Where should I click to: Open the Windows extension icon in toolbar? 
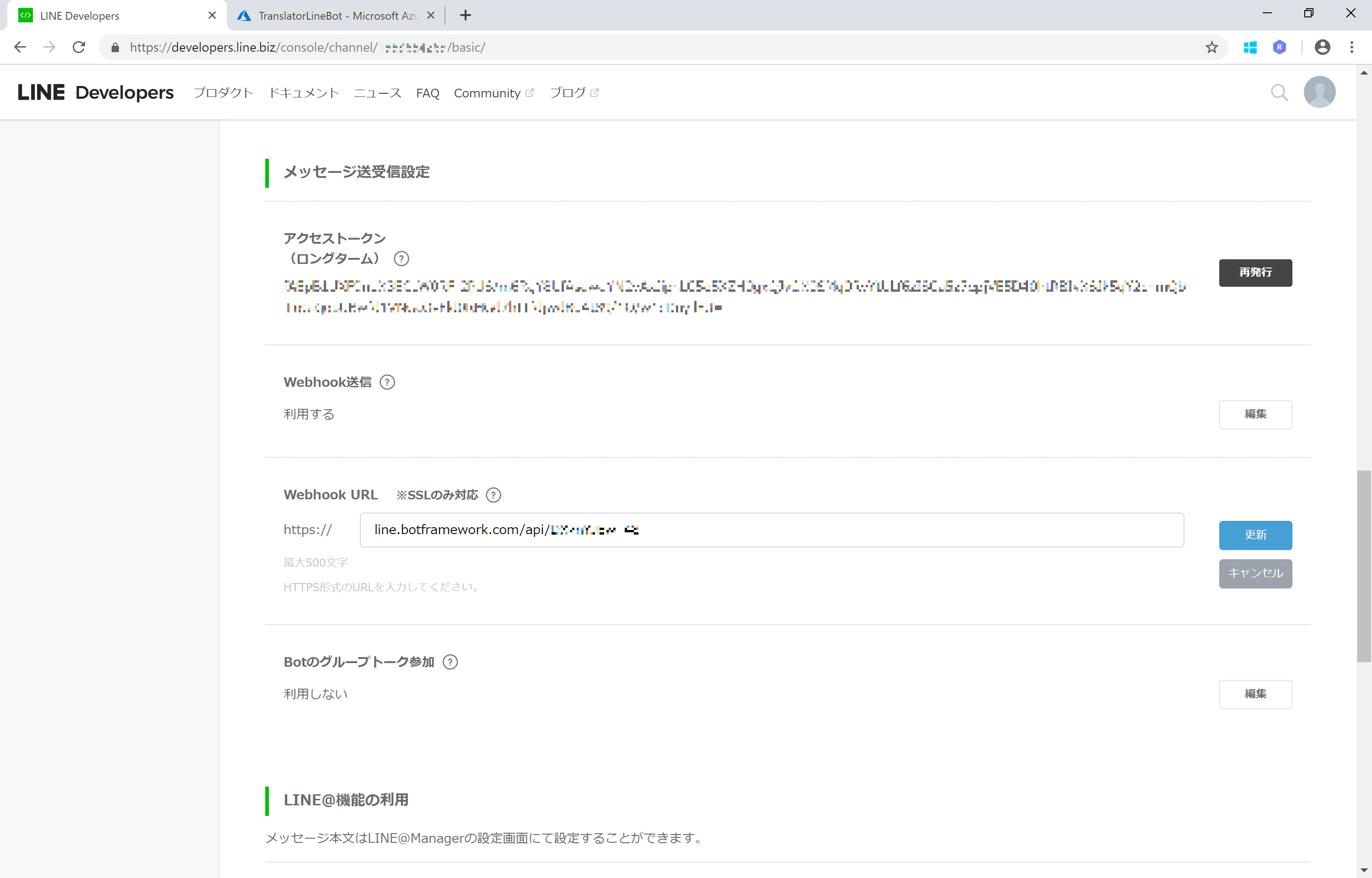tap(1250, 47)
